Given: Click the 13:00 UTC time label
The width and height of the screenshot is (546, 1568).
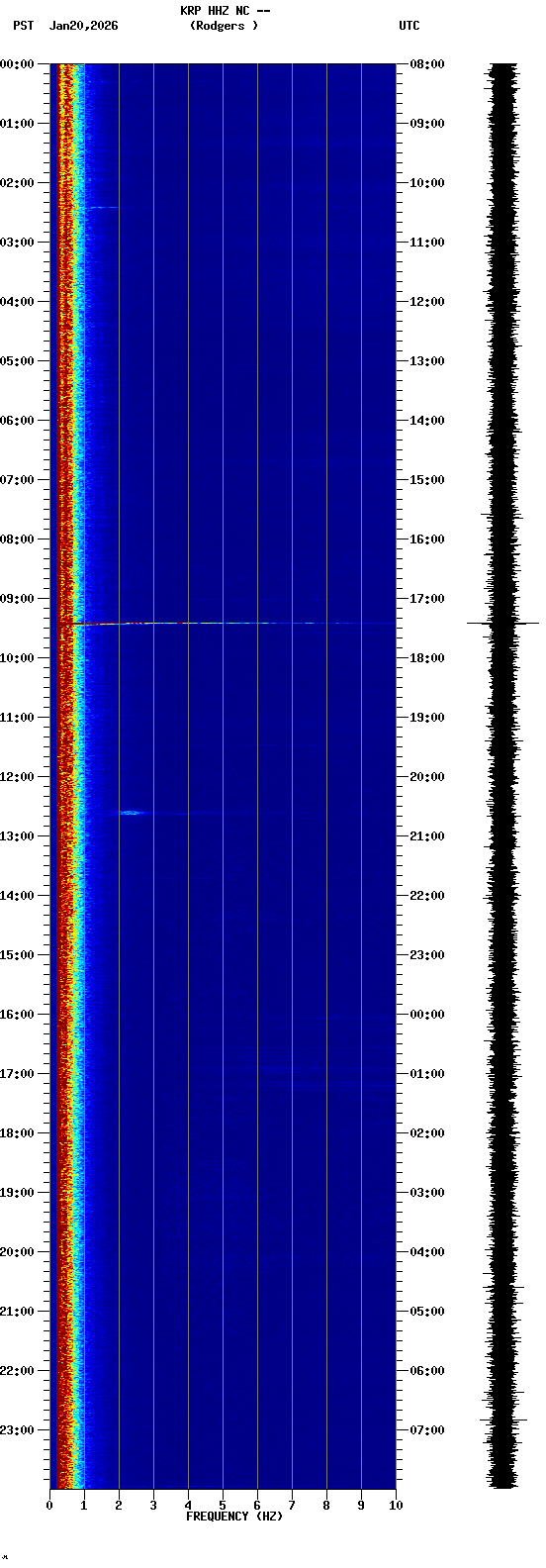Looking at the screenshot, I should pos(427,361).
